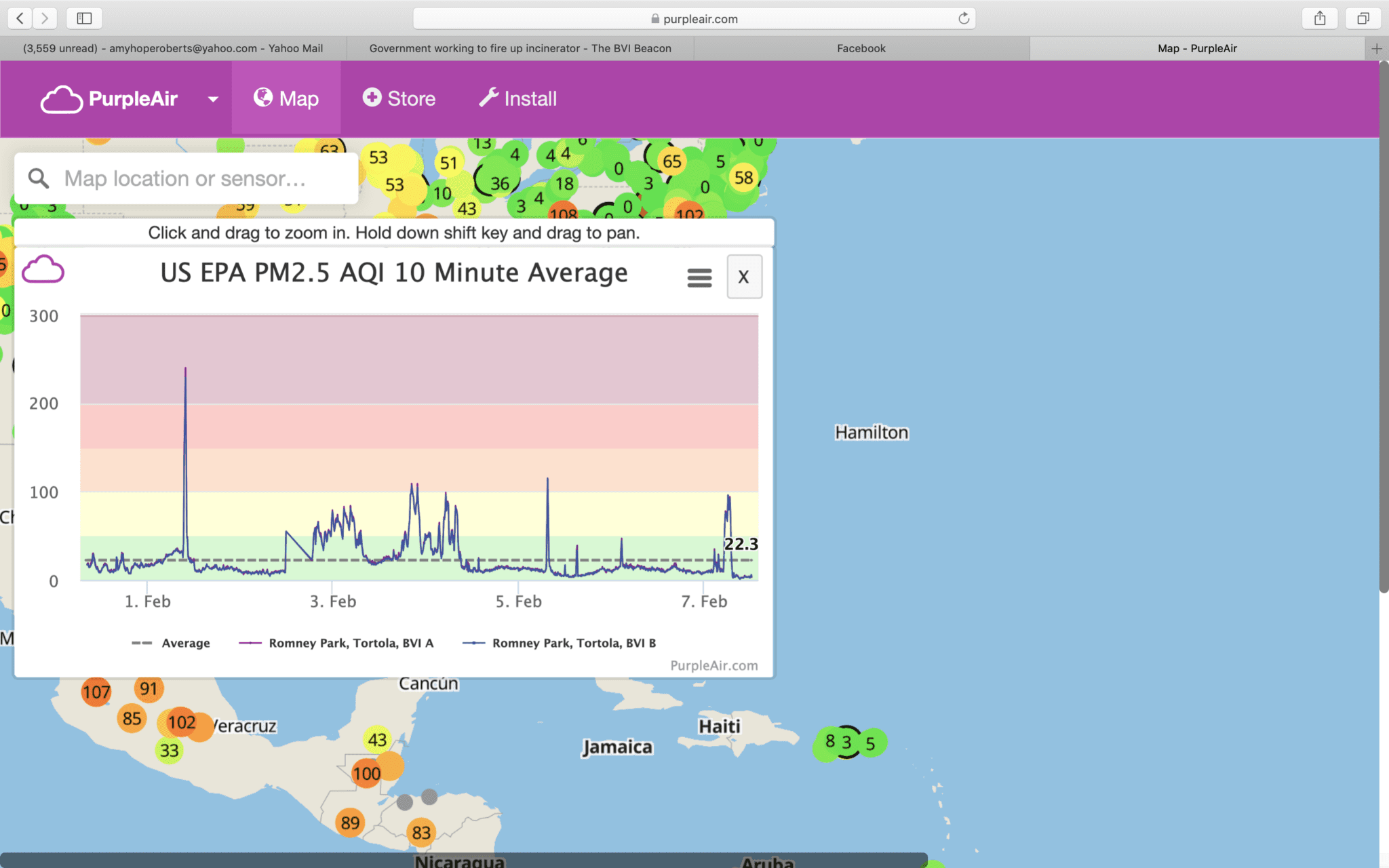Select yellow sensor marker 43 near Cancún
1389x868 pixels.
378,740
